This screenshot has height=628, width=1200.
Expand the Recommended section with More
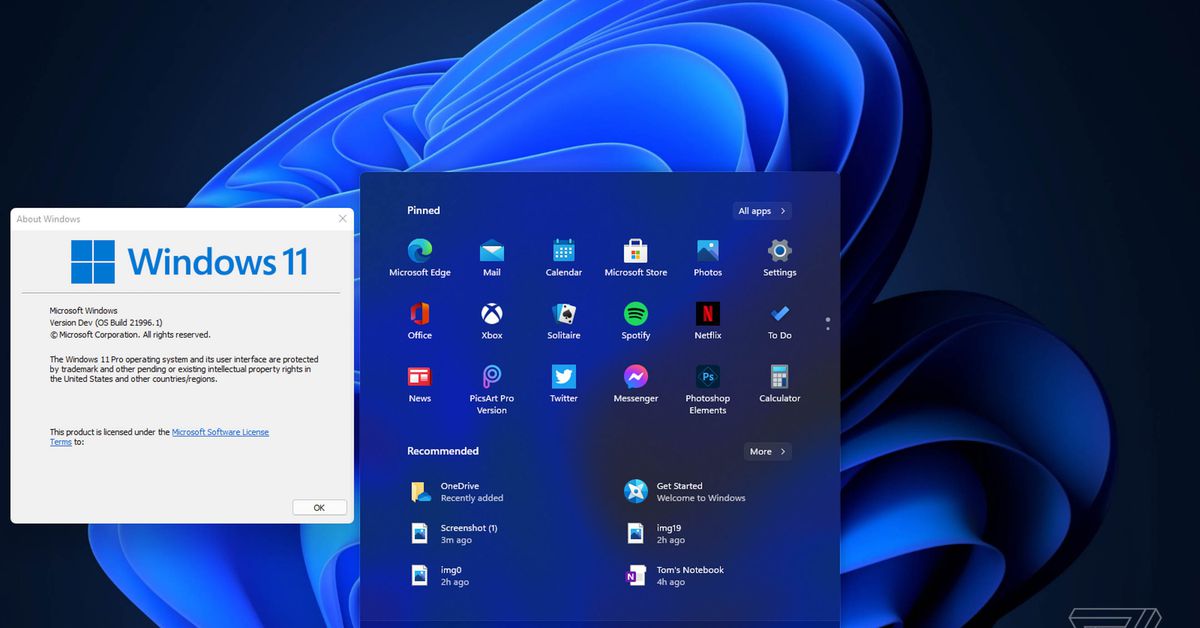click(x=767, y=451)
